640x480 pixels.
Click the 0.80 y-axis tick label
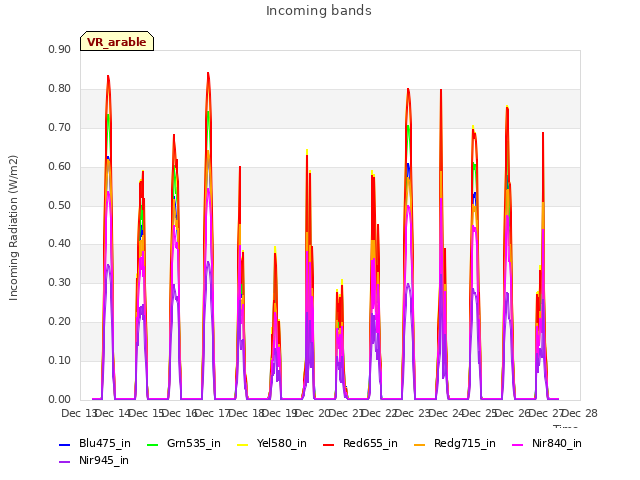click(x=60, y=89)
